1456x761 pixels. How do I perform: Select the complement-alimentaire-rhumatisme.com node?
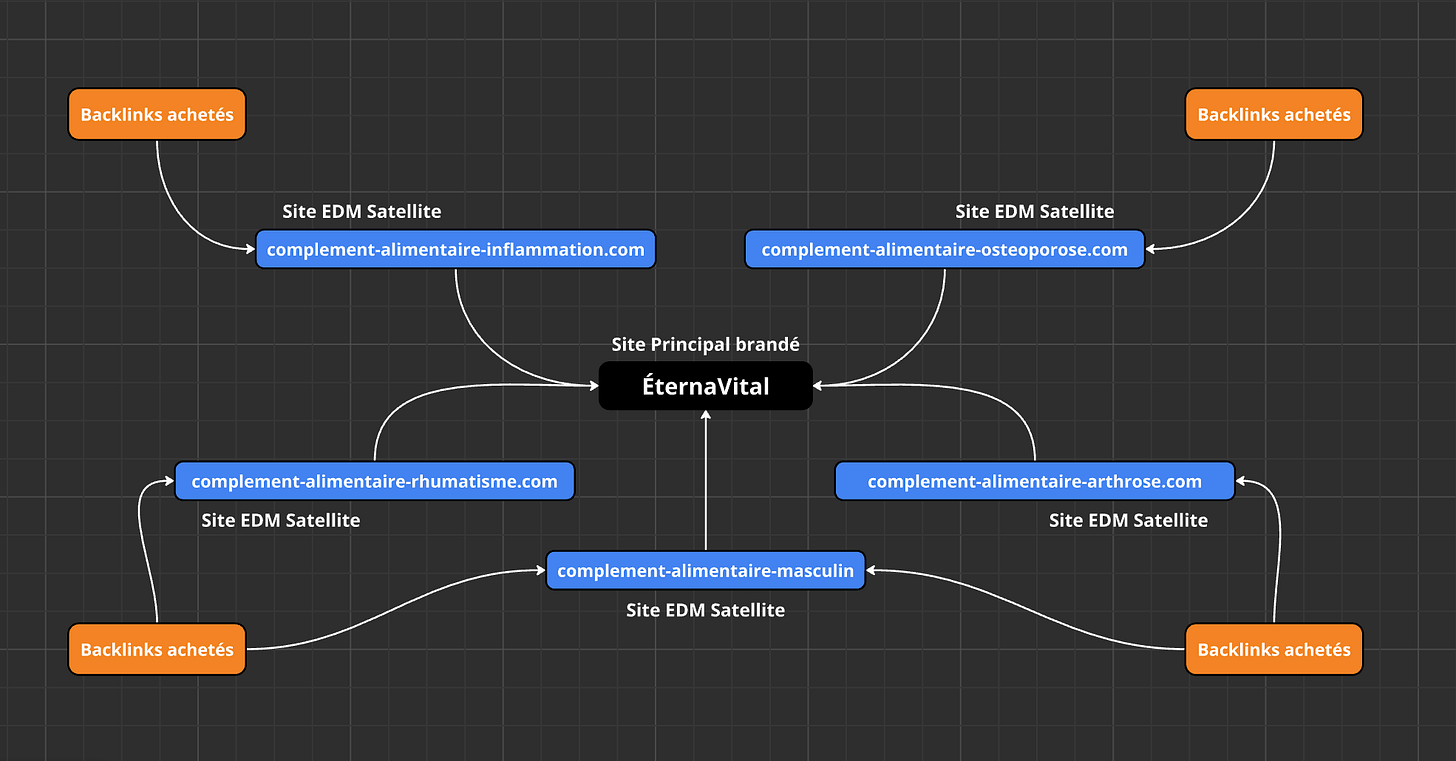pos(375,481)
